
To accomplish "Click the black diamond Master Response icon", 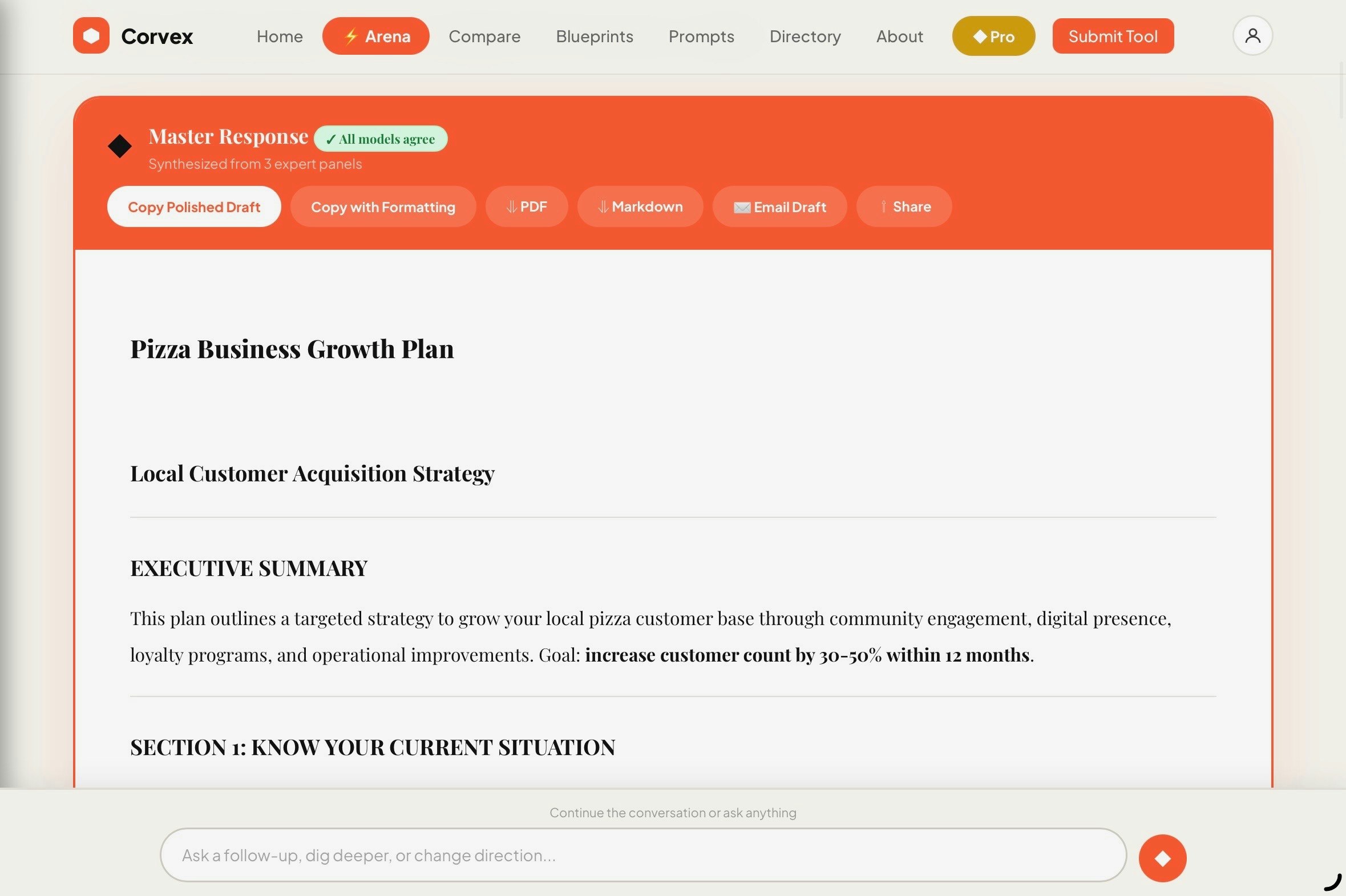I will 119,146.
